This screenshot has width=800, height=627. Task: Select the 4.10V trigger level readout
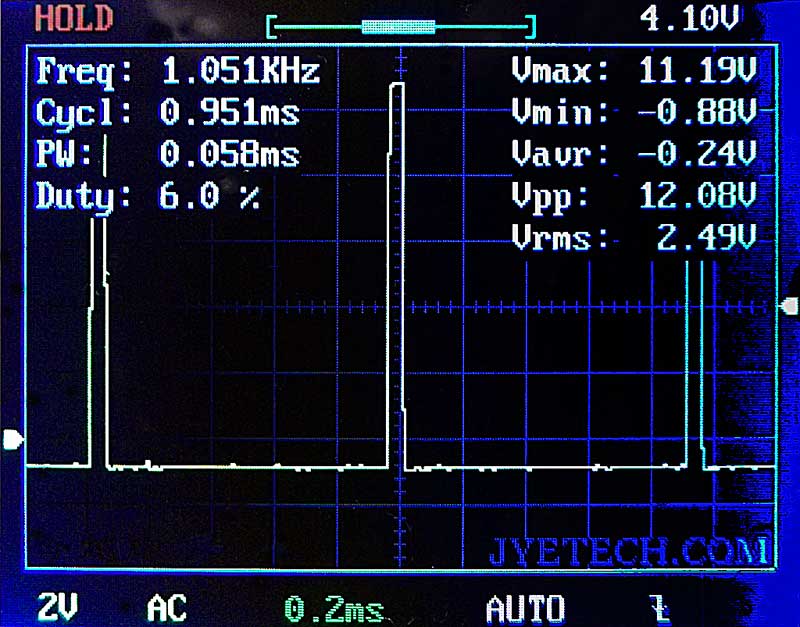point(689,19)
